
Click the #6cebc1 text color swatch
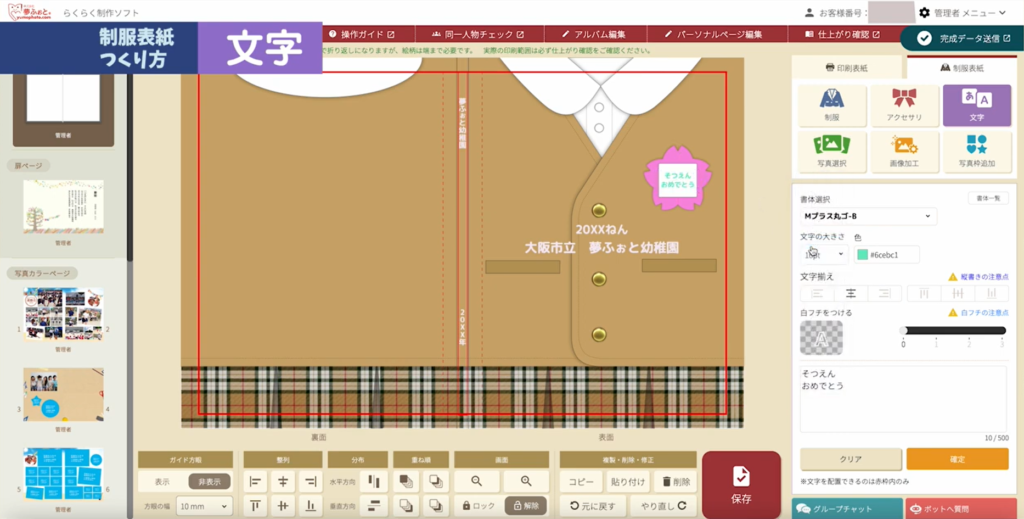coord(862,255)
